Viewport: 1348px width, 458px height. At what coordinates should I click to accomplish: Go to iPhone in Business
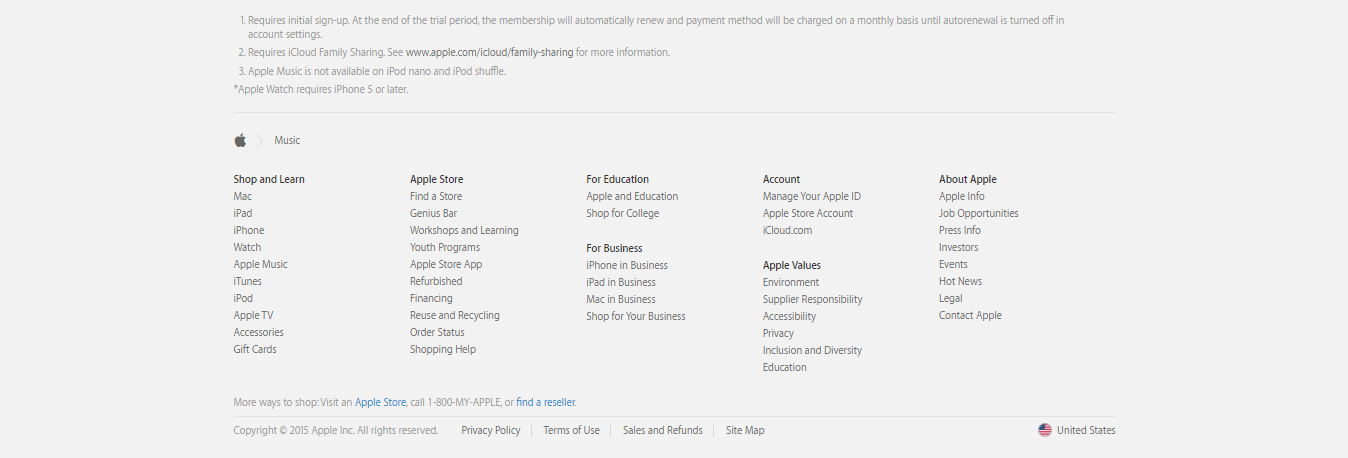pos(627,266)
